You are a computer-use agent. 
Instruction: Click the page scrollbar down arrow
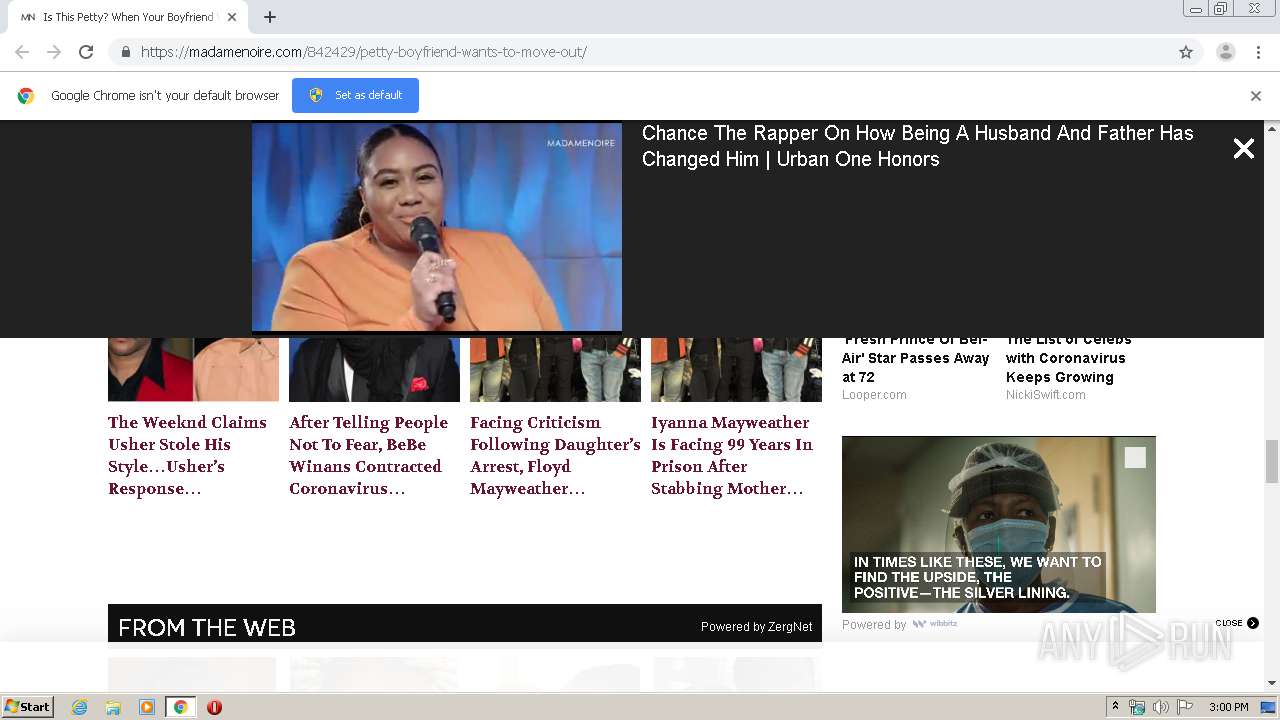point(1272,683)
